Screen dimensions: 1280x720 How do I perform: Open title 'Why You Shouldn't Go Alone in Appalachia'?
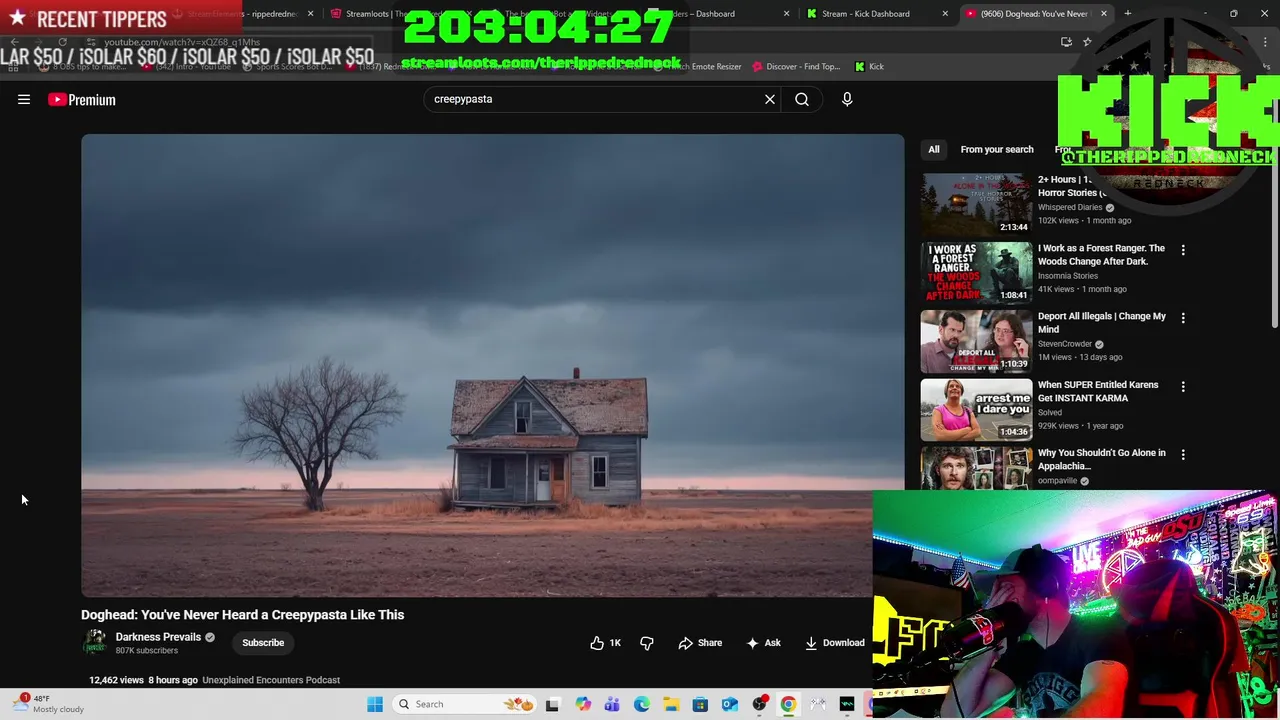(x=1101, y=459)
